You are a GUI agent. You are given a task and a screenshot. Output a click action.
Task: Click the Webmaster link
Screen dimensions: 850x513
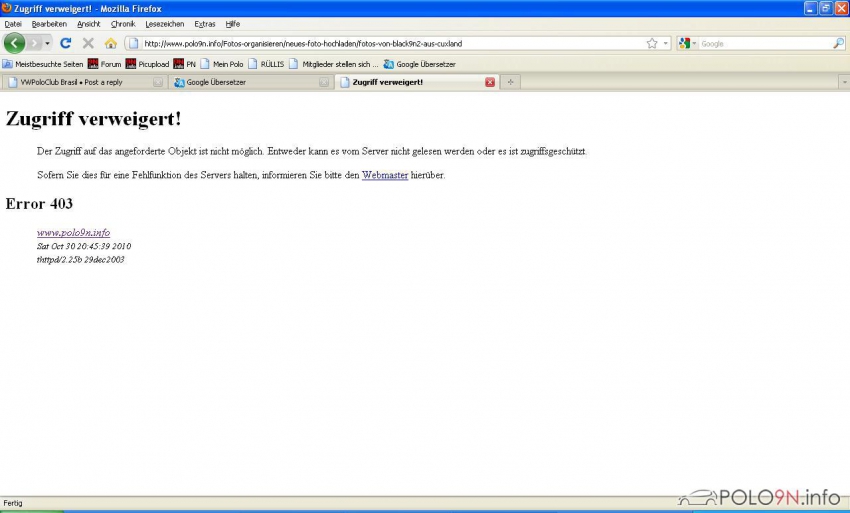coord(384,175)
